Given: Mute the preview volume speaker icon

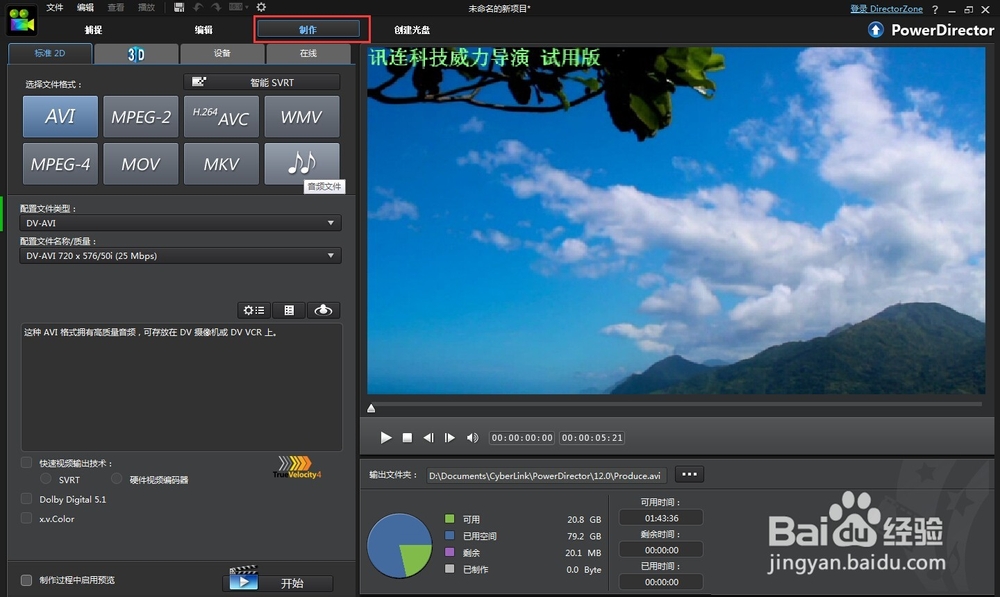Looking at the screenshot, I should click(473, 438).
